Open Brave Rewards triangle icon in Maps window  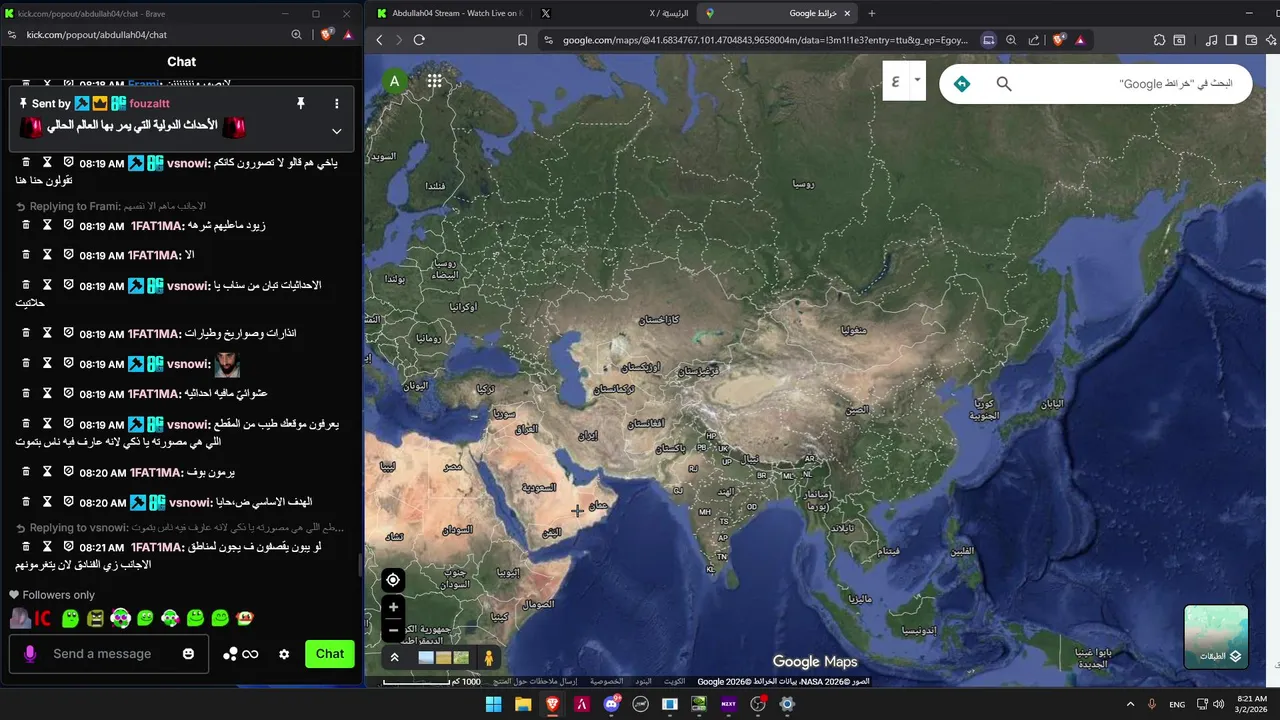tap(1079, 40)
